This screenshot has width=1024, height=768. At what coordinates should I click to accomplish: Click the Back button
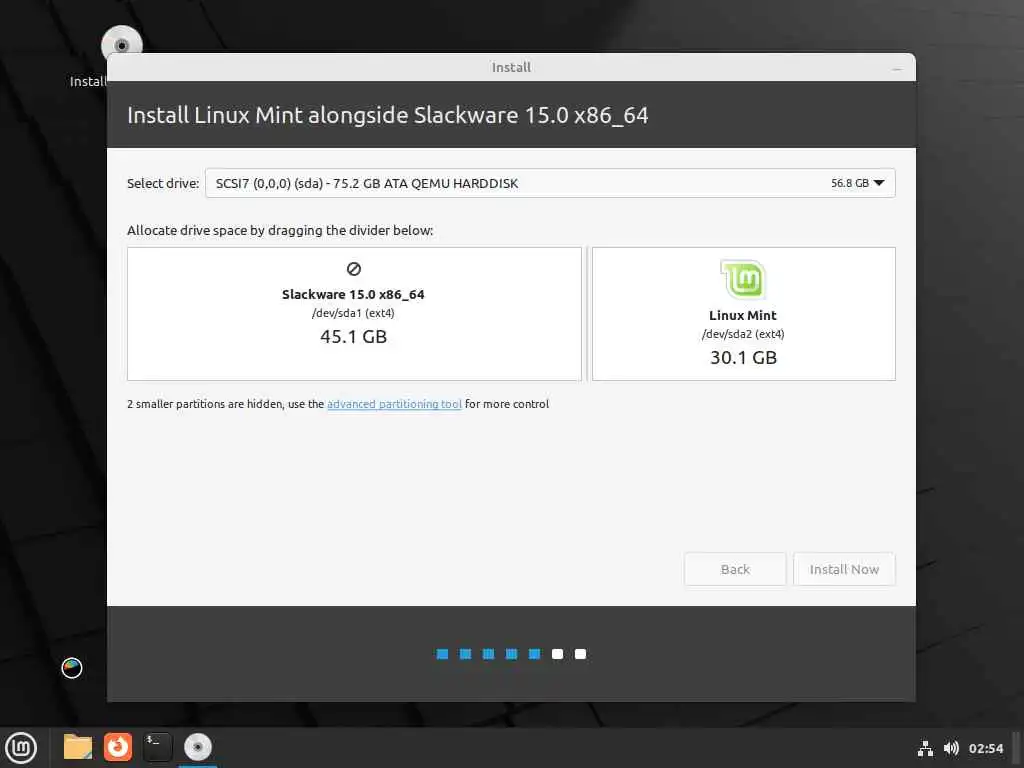coord(735,569)
